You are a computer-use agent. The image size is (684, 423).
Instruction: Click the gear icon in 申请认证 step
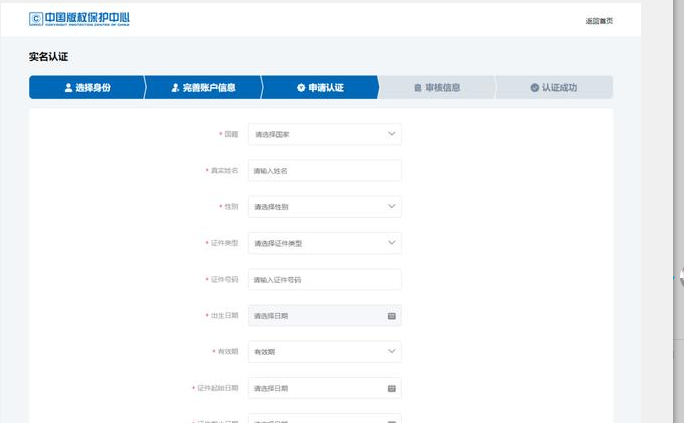click(300, 88)
